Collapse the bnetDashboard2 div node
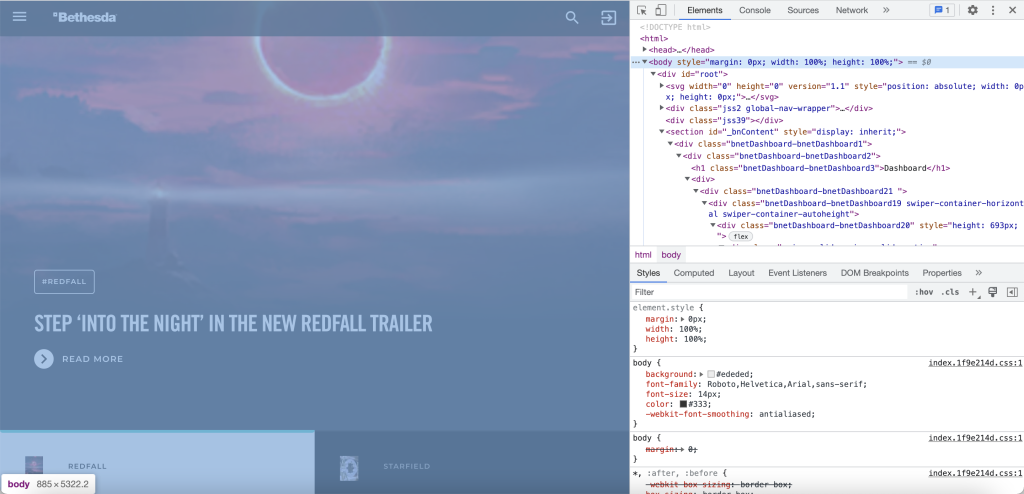The height and width of the screenshot is (494, 1024). click(679, 156)
